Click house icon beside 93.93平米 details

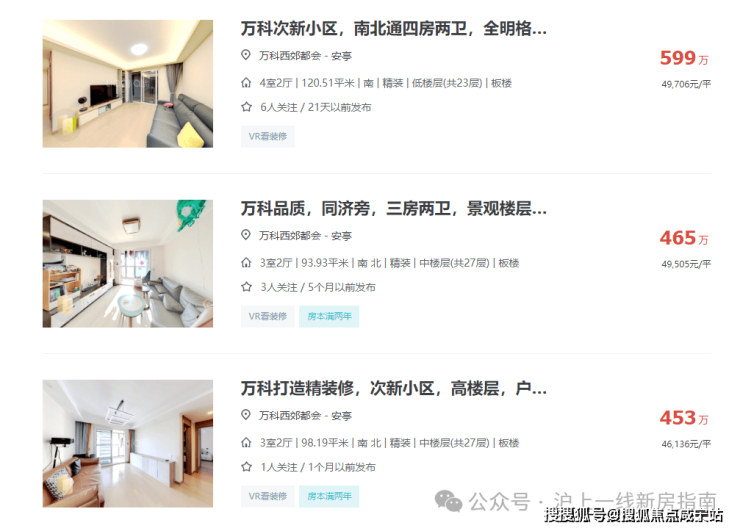(x=246, y=263)
